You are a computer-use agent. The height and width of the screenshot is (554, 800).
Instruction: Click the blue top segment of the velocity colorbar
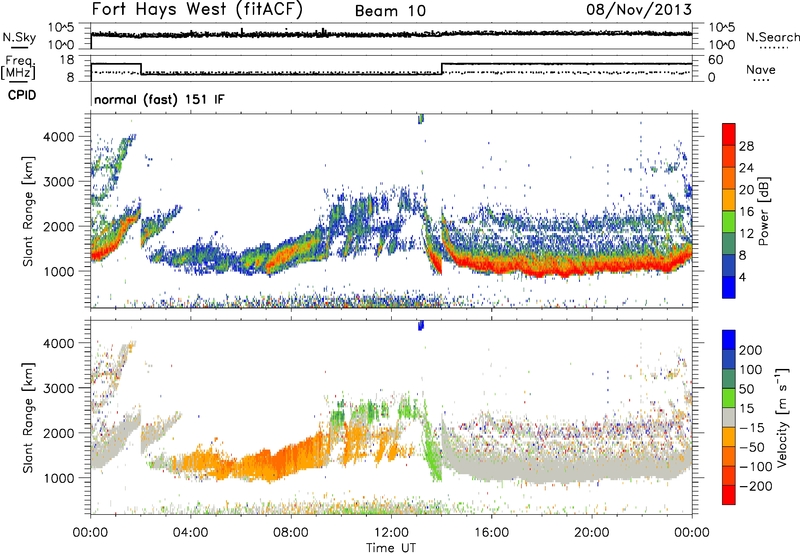pos(729,340)
